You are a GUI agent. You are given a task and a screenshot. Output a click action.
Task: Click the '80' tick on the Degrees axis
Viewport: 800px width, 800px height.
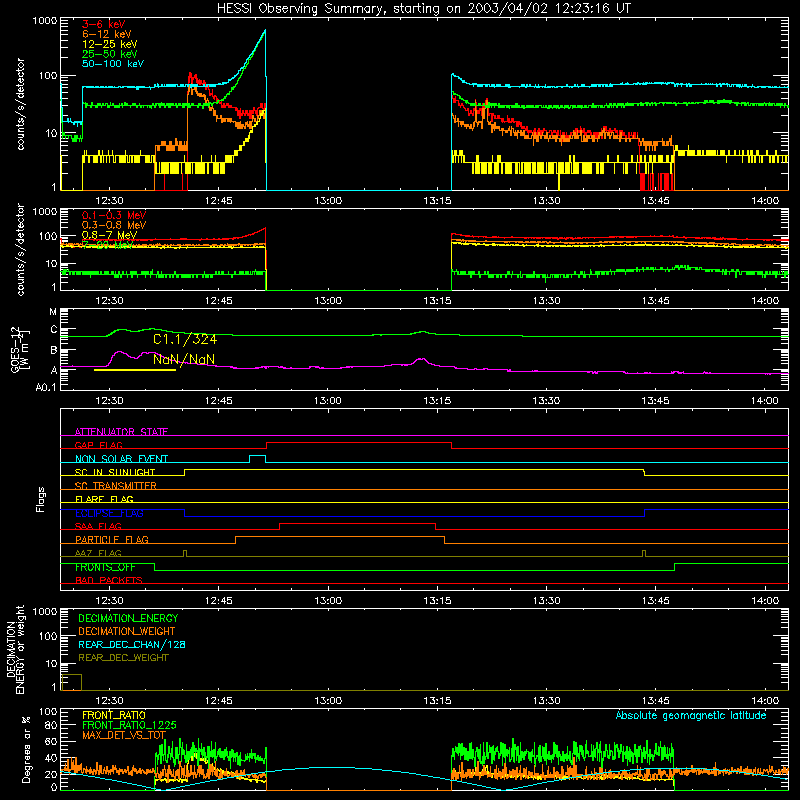pyautogui.click(x=51, y=725)
